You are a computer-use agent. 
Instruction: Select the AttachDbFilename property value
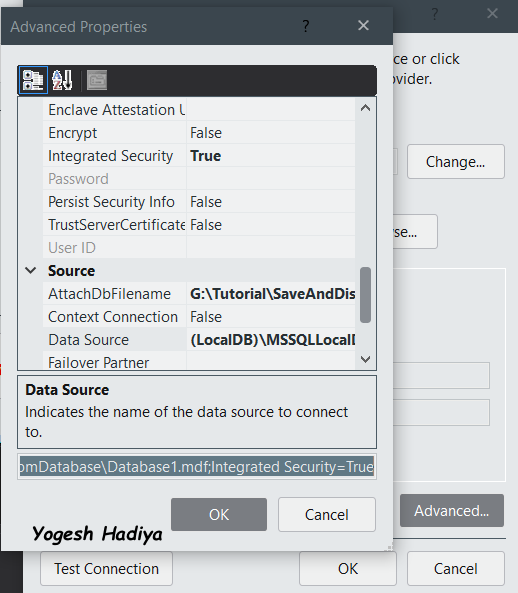click(270, 293)
